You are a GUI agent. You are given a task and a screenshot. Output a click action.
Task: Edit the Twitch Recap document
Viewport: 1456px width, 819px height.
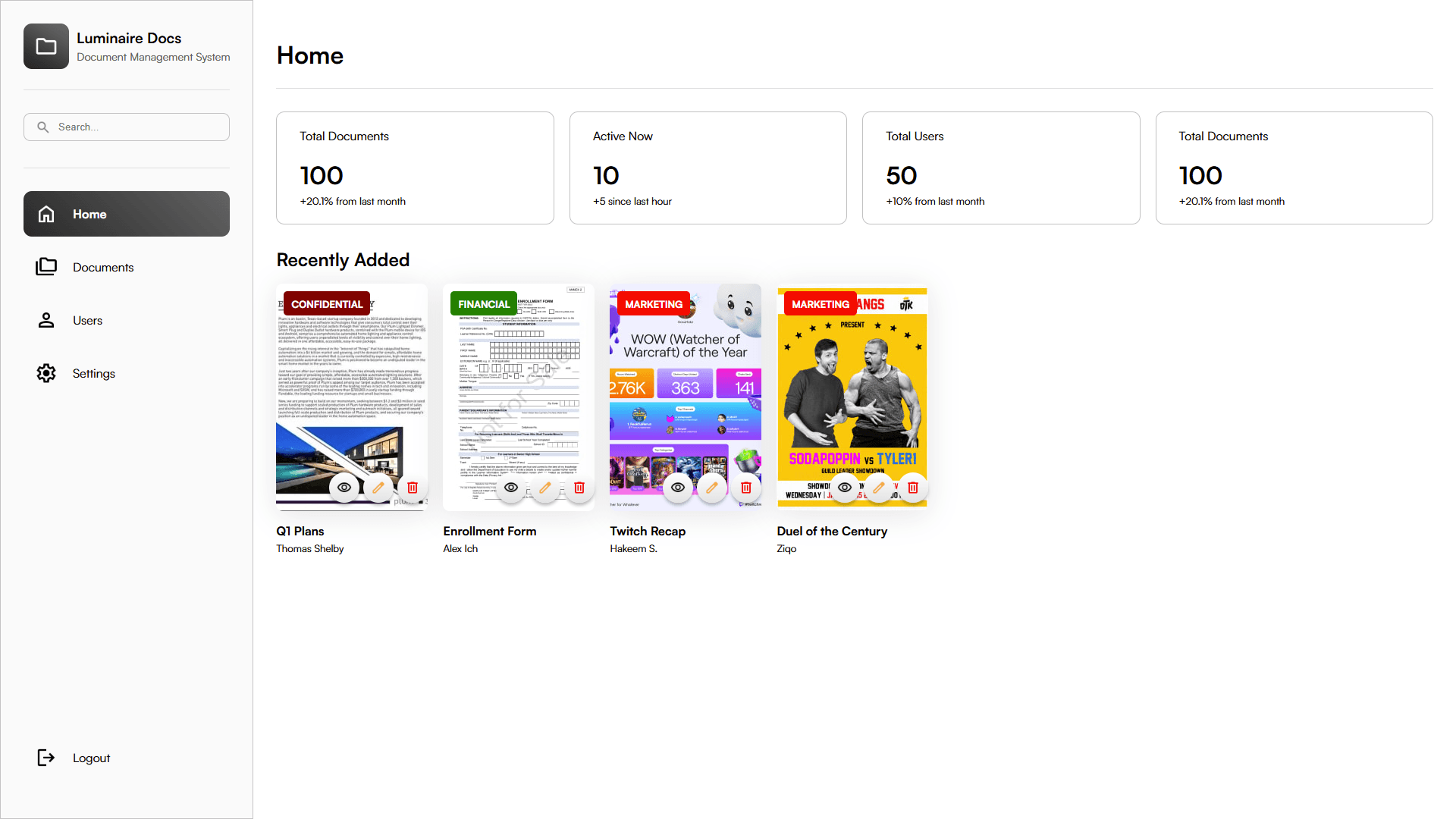tap(712, 488)
